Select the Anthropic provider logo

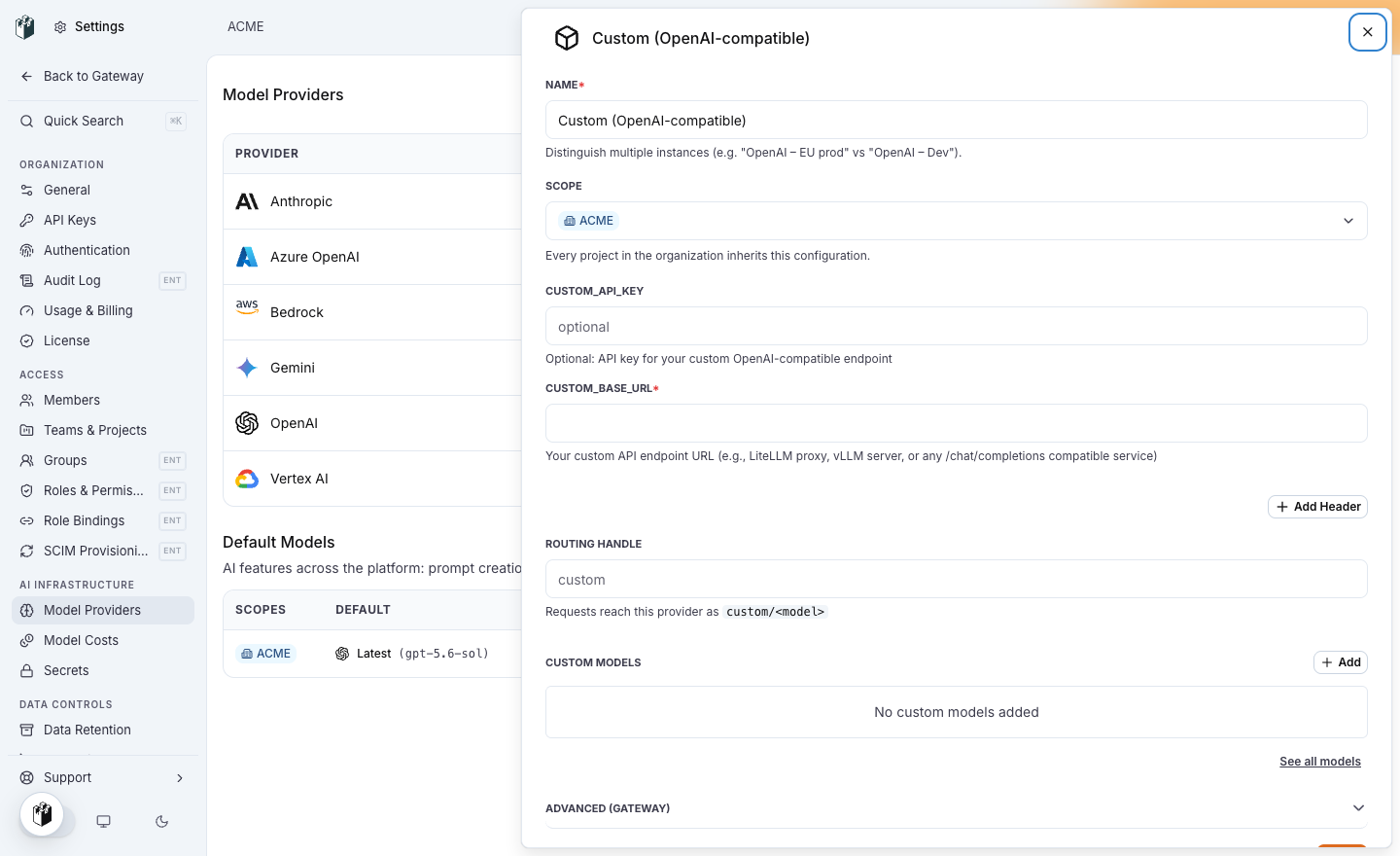(x=247, y=201)
